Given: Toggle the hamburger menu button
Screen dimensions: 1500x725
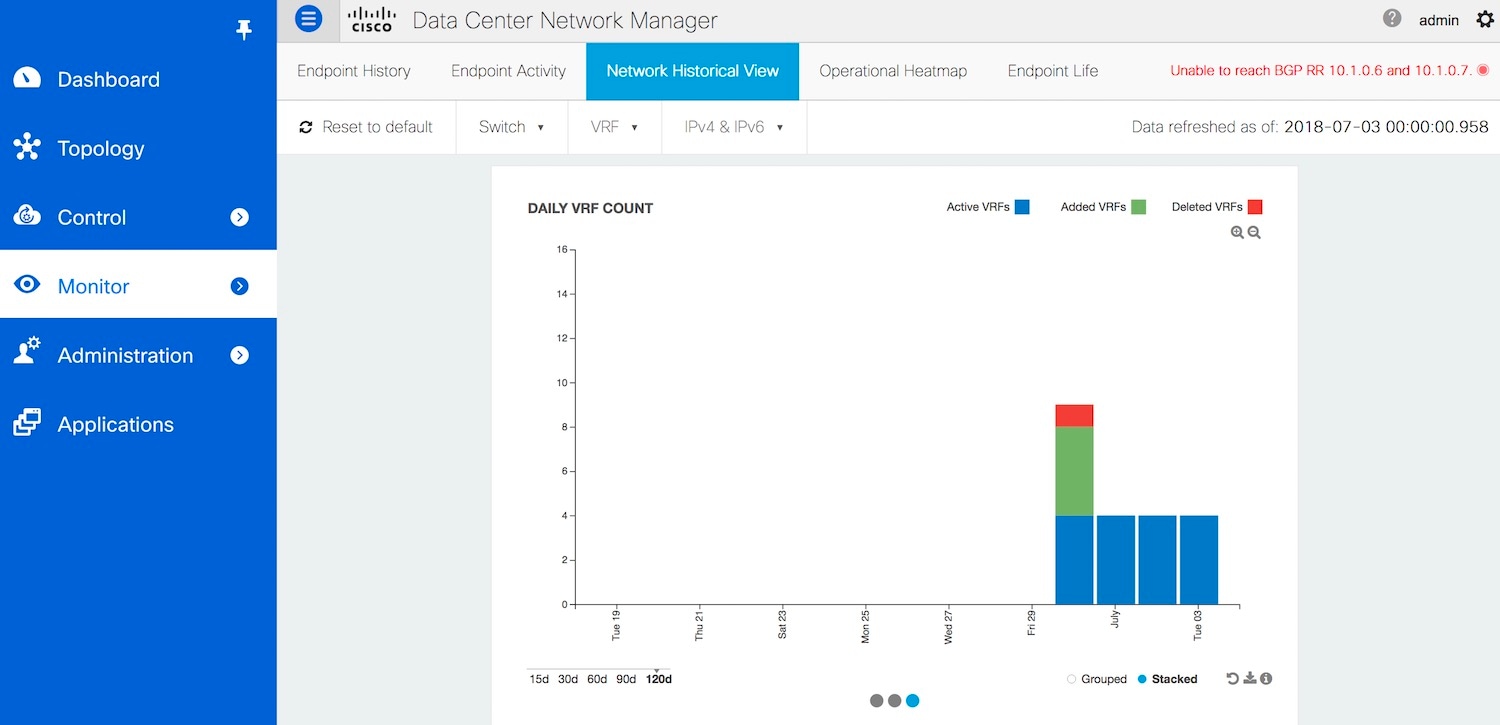Looking at the screenshot, I should [309, 19].
